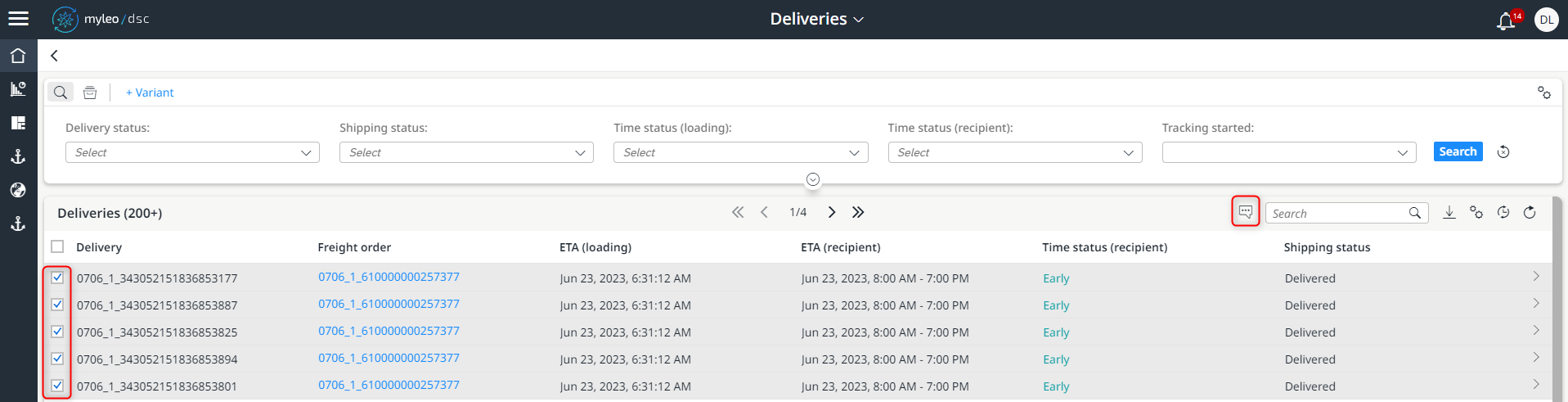Open details arrow for delivery 853177

(x=1536, y=277)
